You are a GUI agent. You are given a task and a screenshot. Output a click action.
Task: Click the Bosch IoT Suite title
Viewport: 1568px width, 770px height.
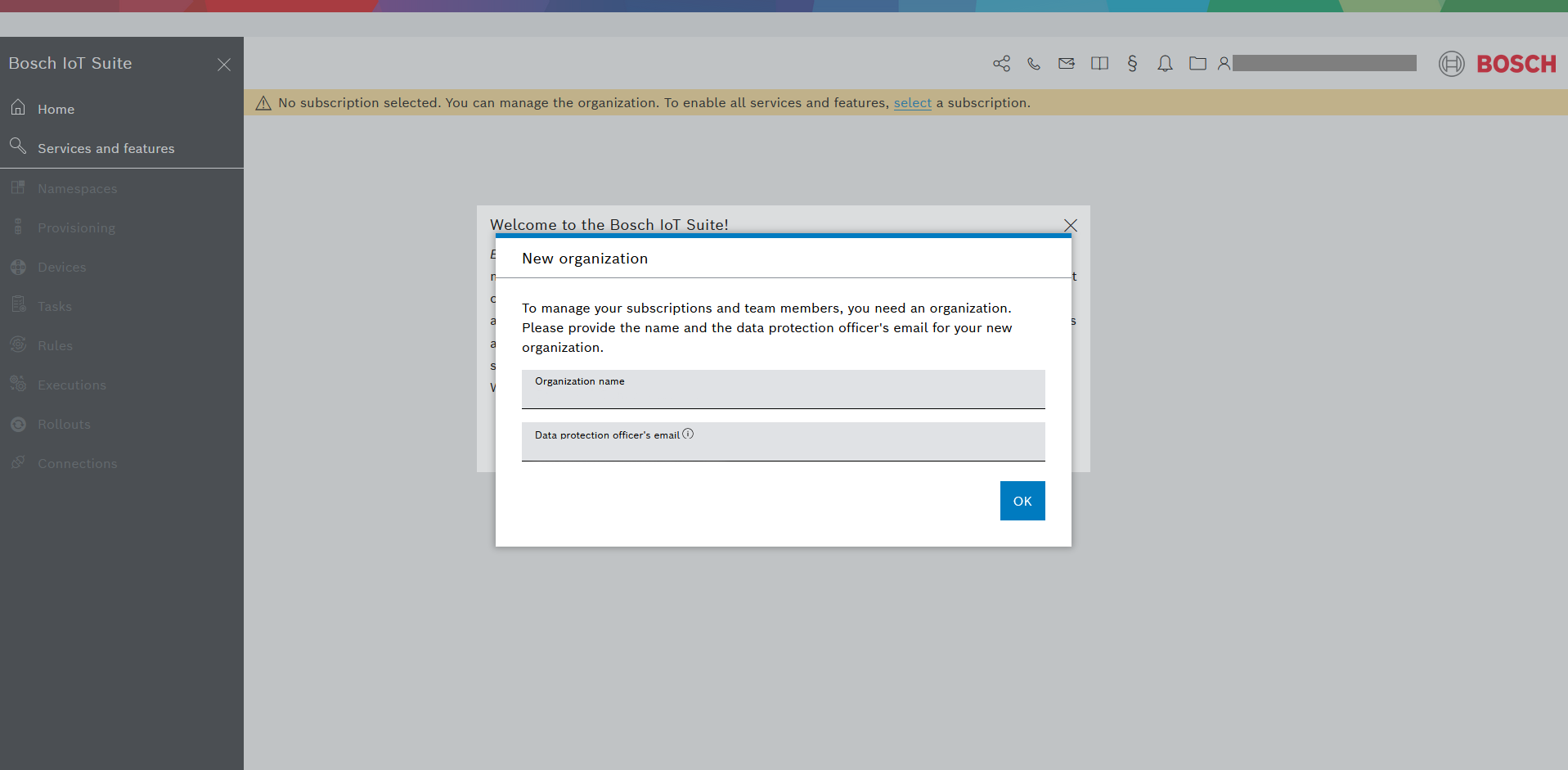[70, 63]
